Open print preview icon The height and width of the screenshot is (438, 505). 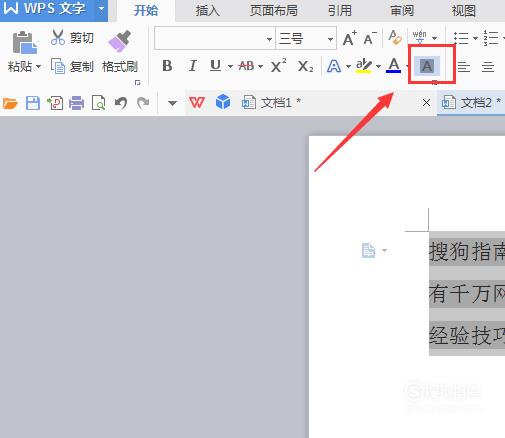click(99, 103)
